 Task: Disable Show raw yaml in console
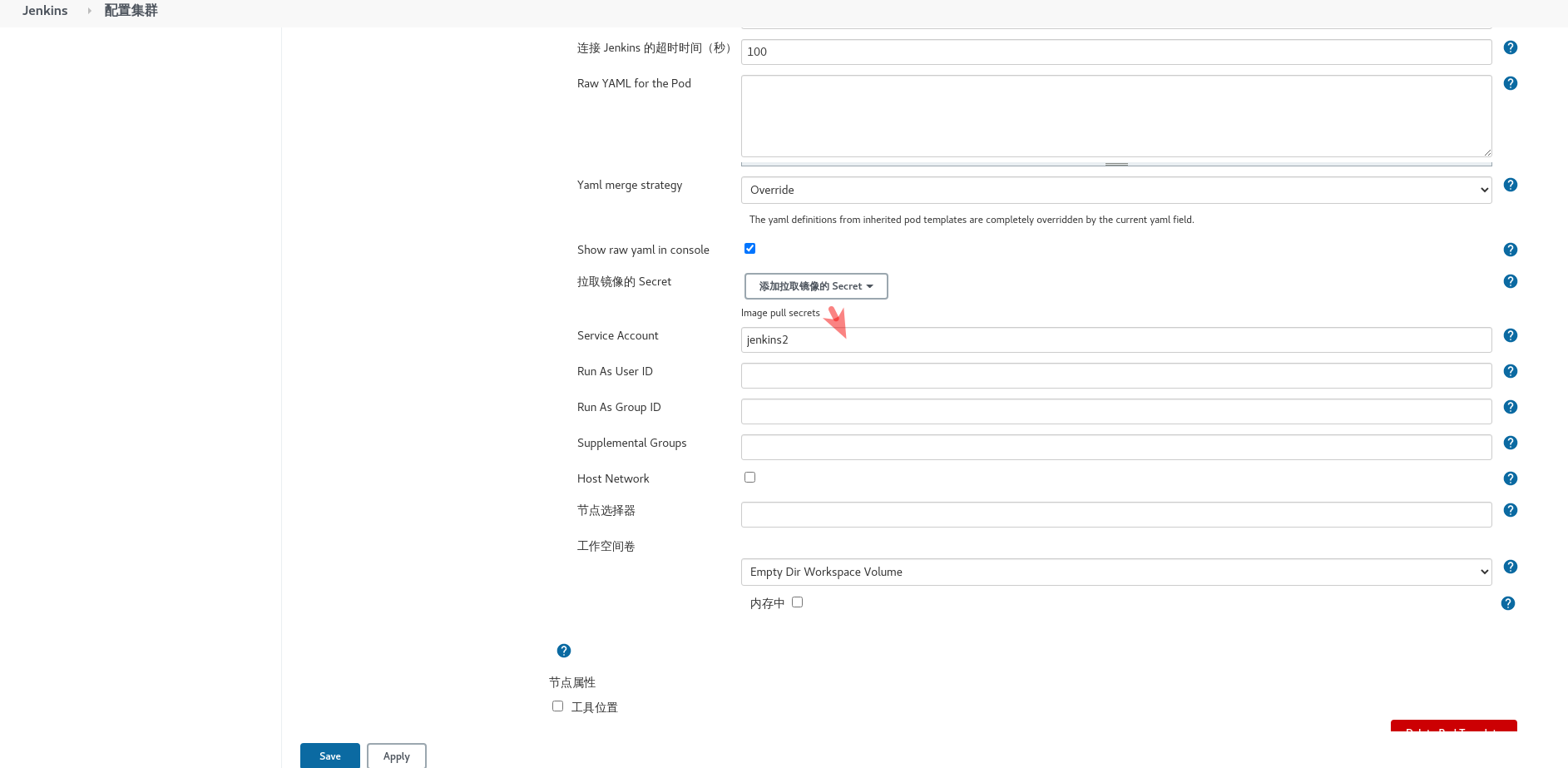(749, 248)
